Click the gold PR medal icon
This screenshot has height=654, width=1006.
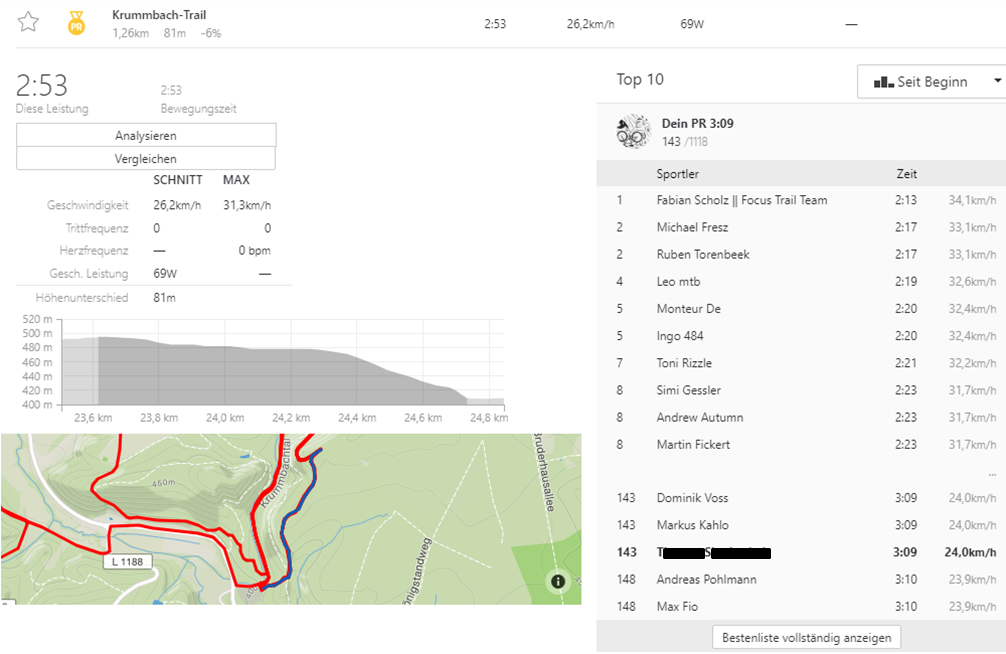tap(76, 22)
